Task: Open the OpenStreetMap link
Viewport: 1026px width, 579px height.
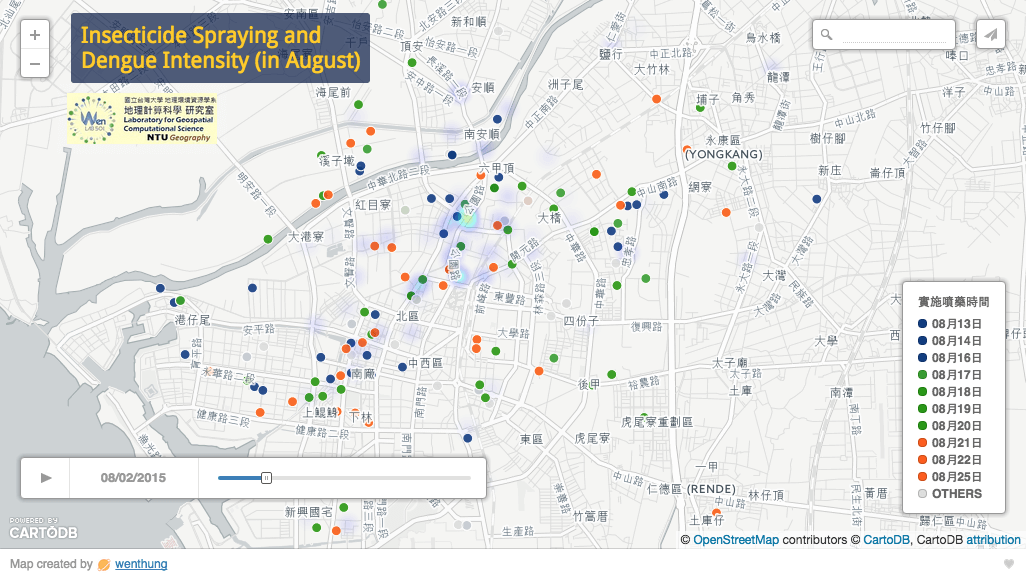Action: coord(736,540)
